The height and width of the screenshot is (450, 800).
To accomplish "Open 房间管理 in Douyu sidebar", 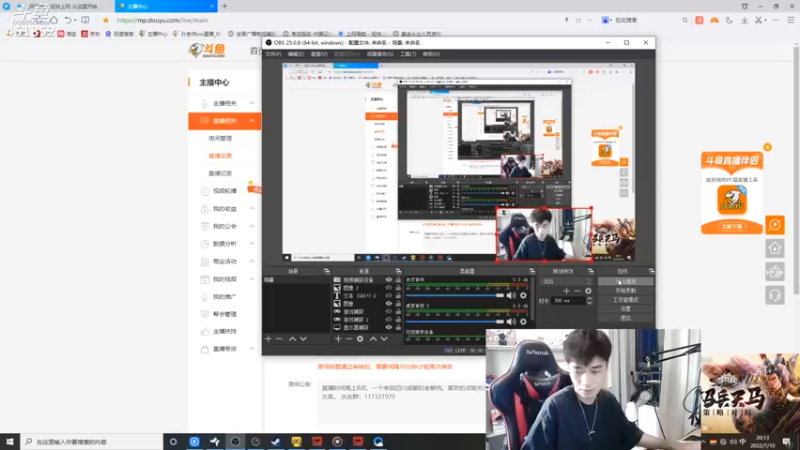I will point(220,138).
